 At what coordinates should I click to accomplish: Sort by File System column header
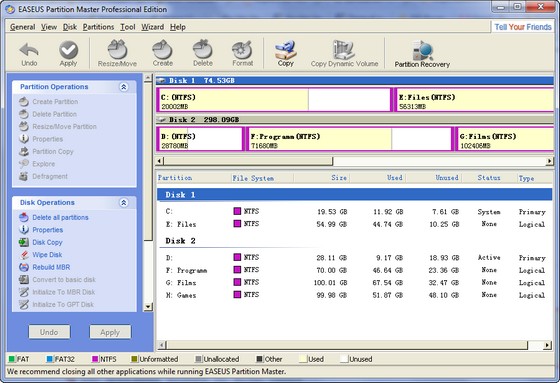[x=262, y=178]
